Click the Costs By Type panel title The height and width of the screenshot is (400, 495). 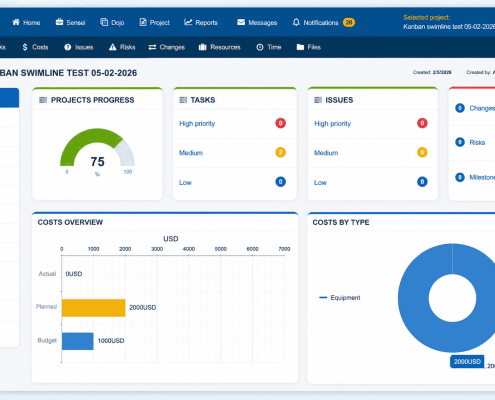point(341,222)
